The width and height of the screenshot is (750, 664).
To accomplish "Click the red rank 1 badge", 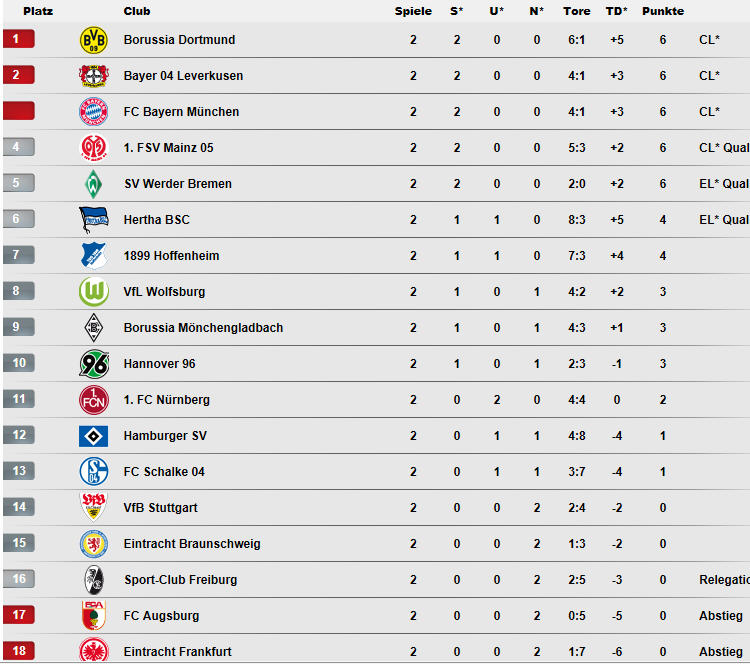I will point(19,39).
